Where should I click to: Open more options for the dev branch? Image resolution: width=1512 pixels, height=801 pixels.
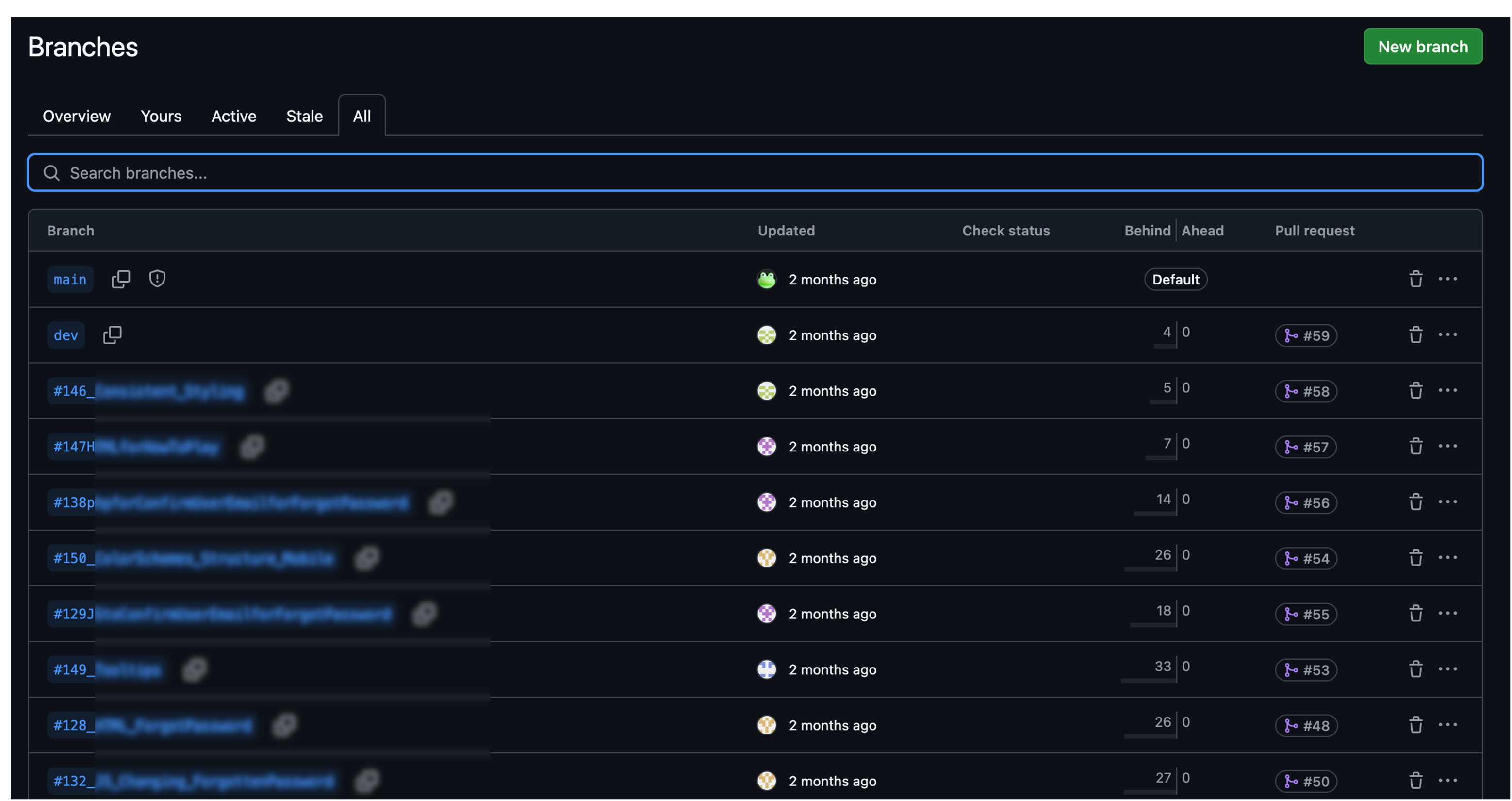(1447, 335)
